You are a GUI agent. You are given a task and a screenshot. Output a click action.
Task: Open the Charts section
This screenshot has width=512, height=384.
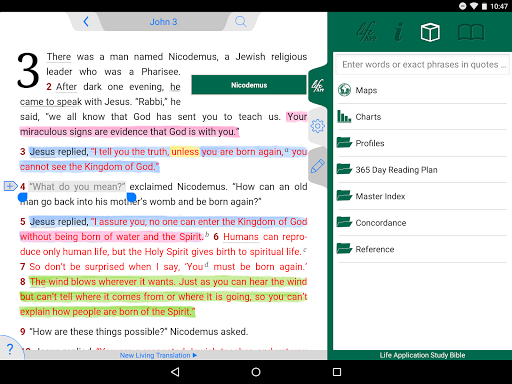tap(422, 117)
